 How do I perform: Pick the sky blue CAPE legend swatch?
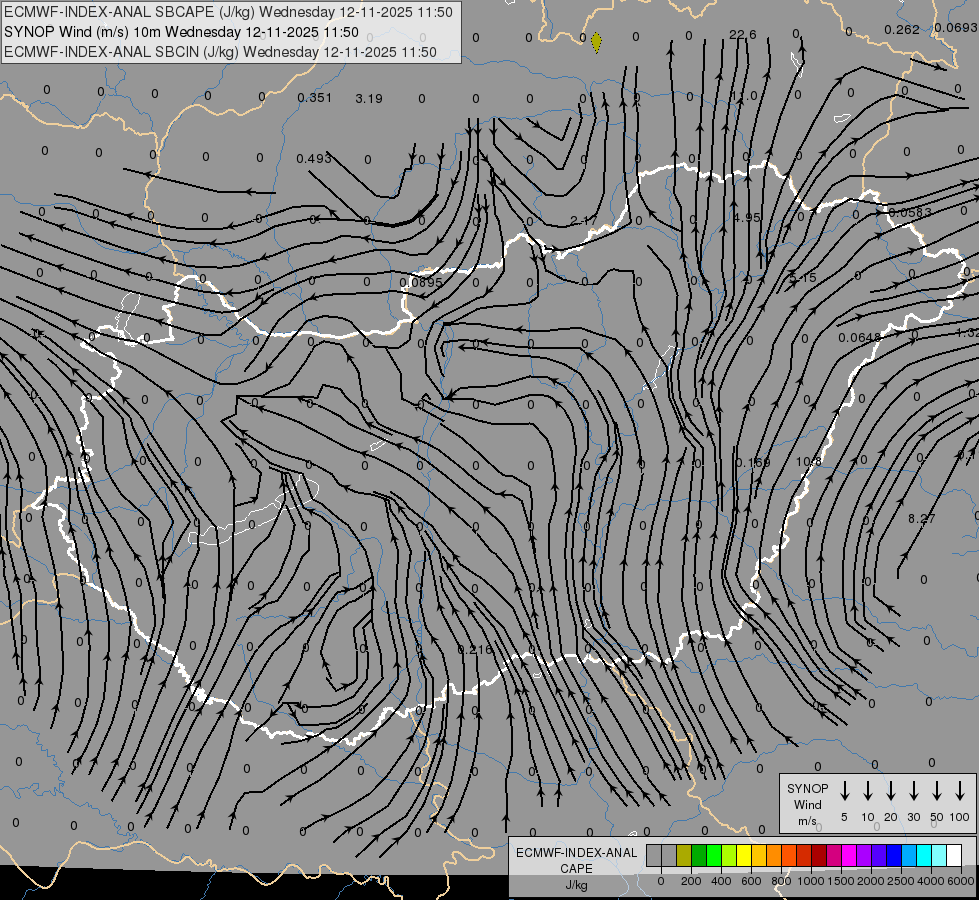click(908, 855)
